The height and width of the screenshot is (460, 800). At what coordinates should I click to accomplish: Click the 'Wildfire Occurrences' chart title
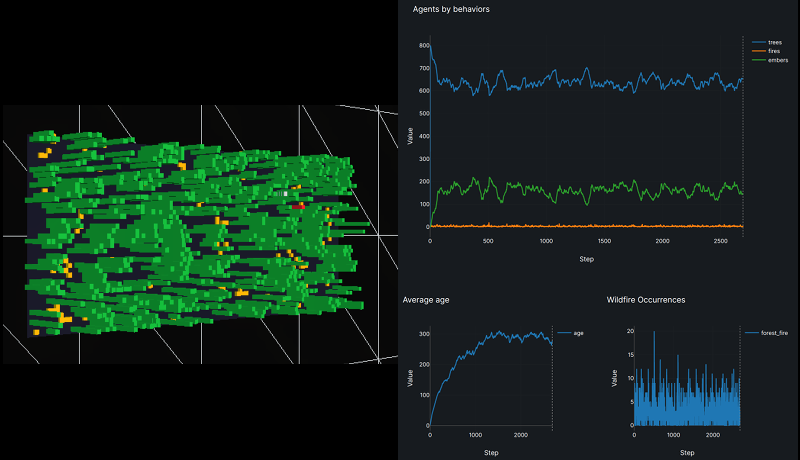coord(648,299)
